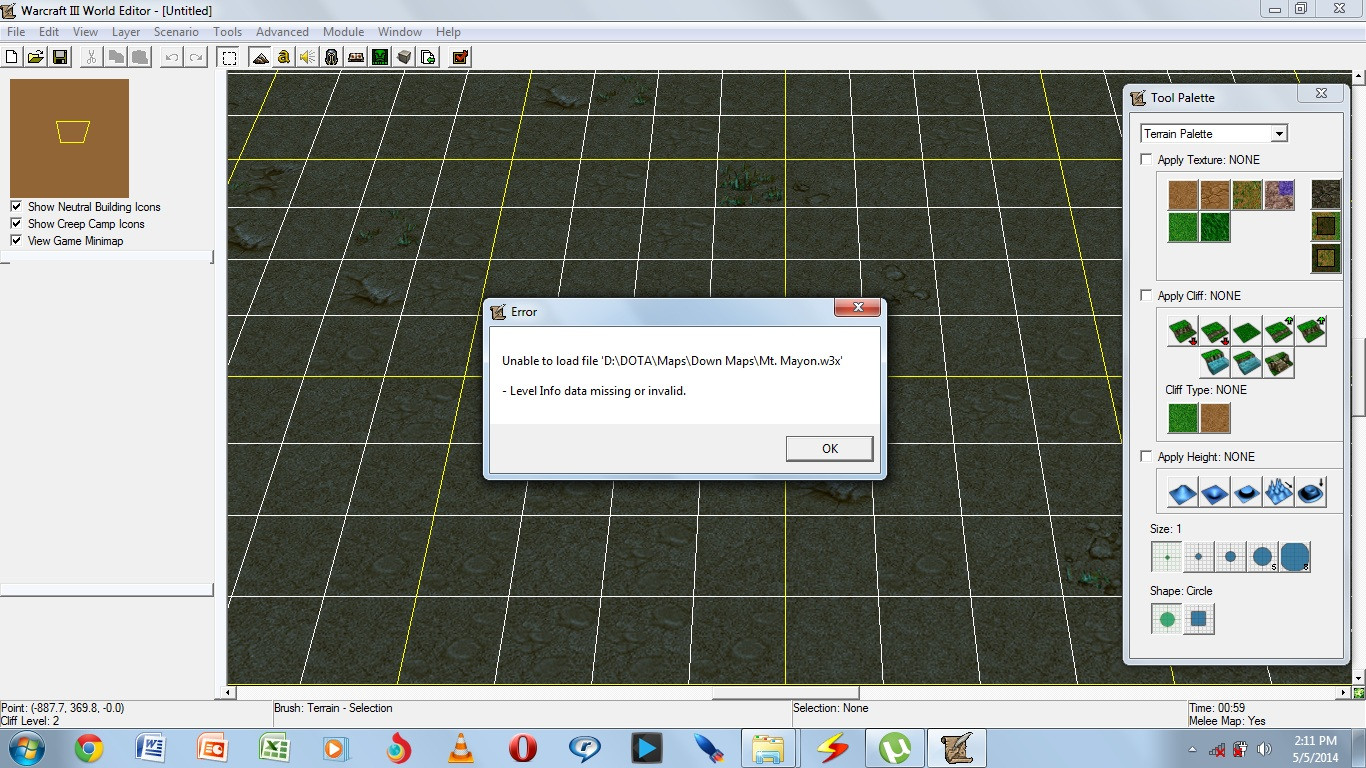Open the Advanced menu
Screen dimensions: 1366x768
click(x=283, y=32)
